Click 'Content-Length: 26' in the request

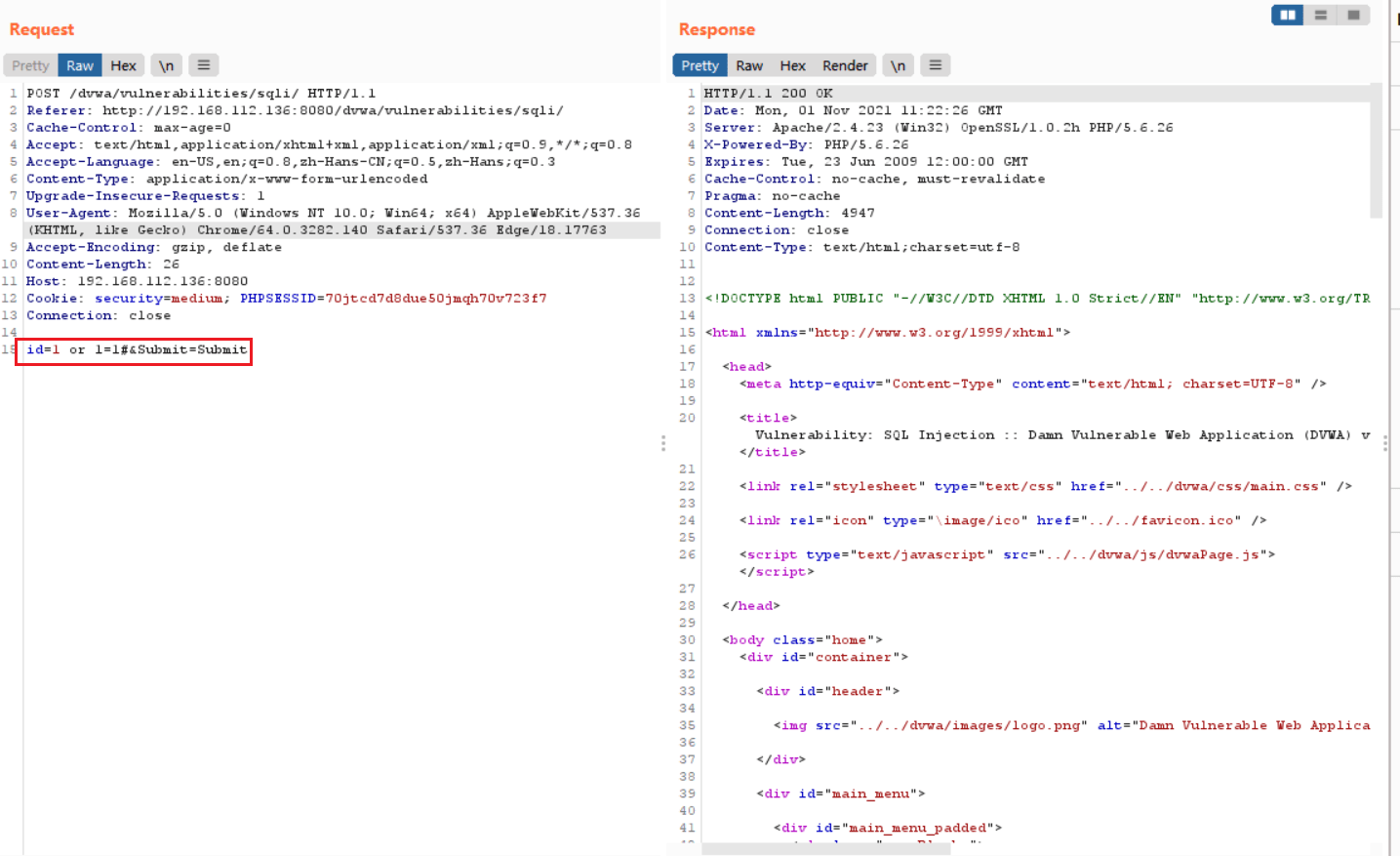click(103, 265)
